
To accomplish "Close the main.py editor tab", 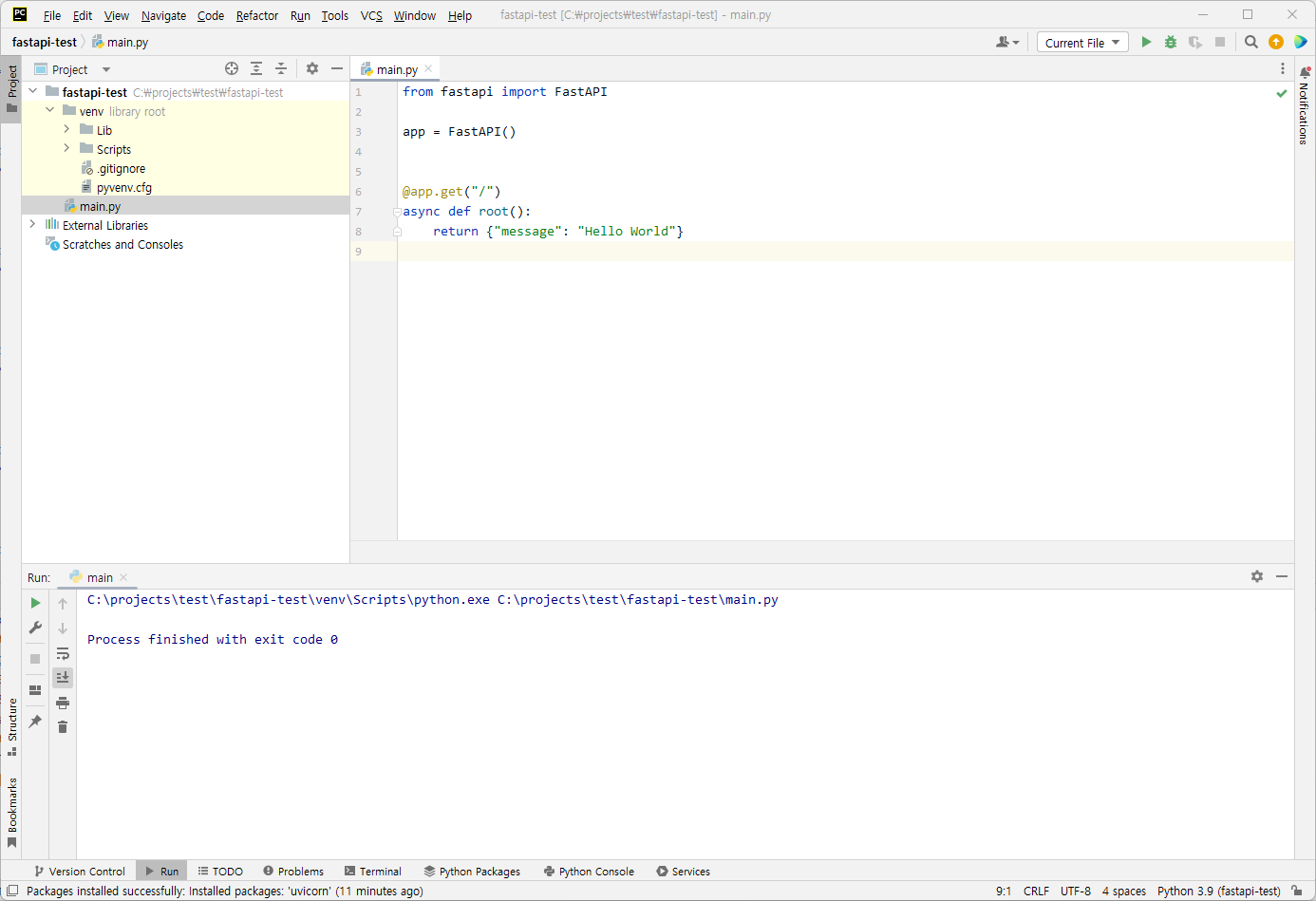I will click(x=428, y=68).
